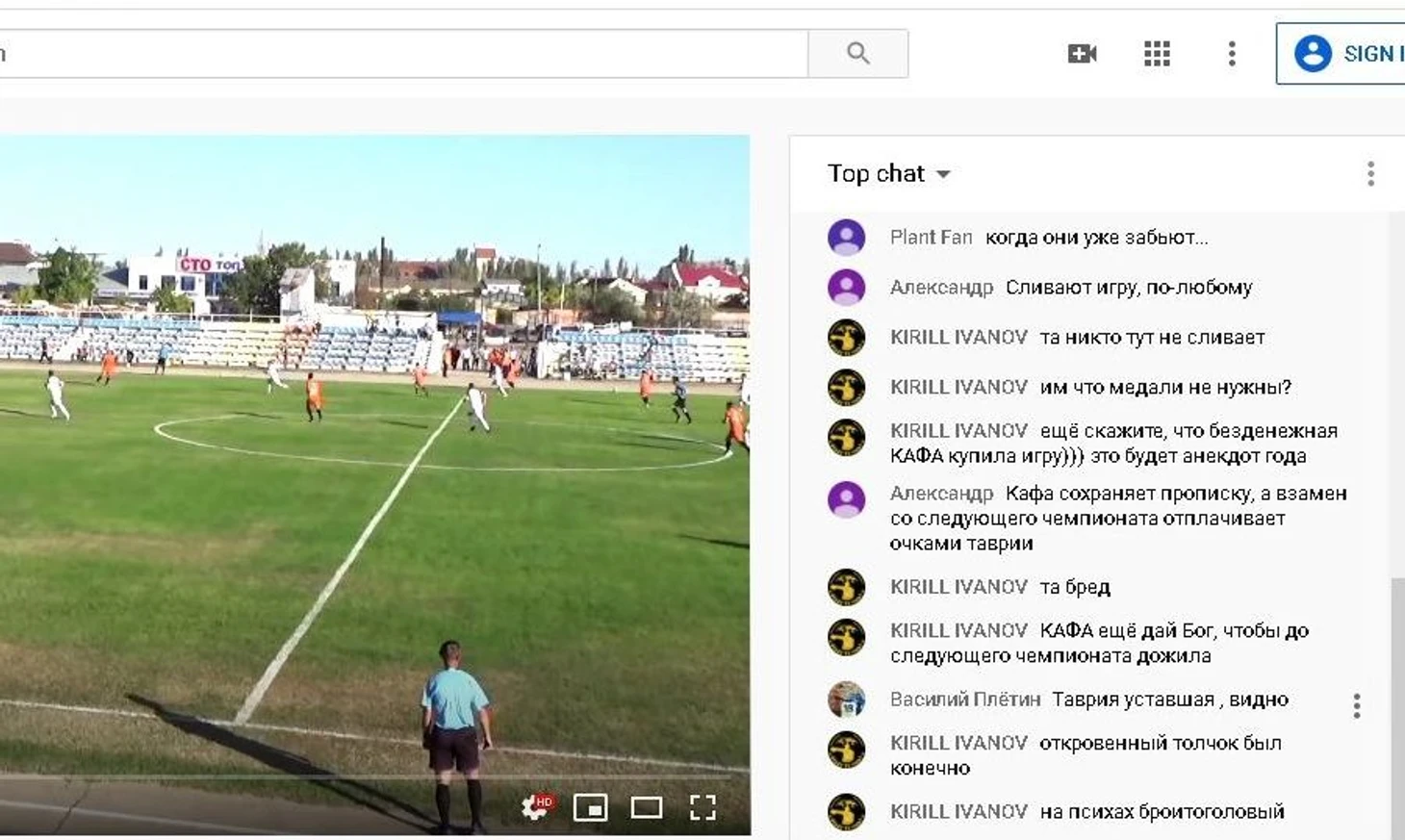Open the header settings three-dot menu
The image size is (1405, 840).
point(1232,54)
